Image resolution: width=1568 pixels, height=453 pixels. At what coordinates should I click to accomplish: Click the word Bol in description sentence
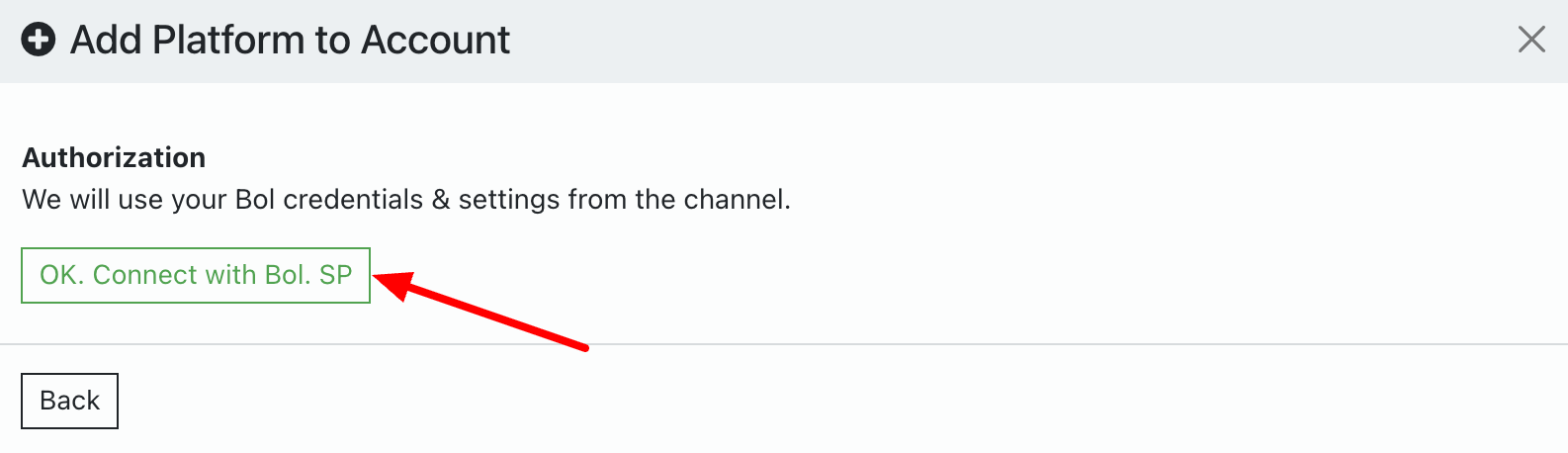[x=255, y=200]
